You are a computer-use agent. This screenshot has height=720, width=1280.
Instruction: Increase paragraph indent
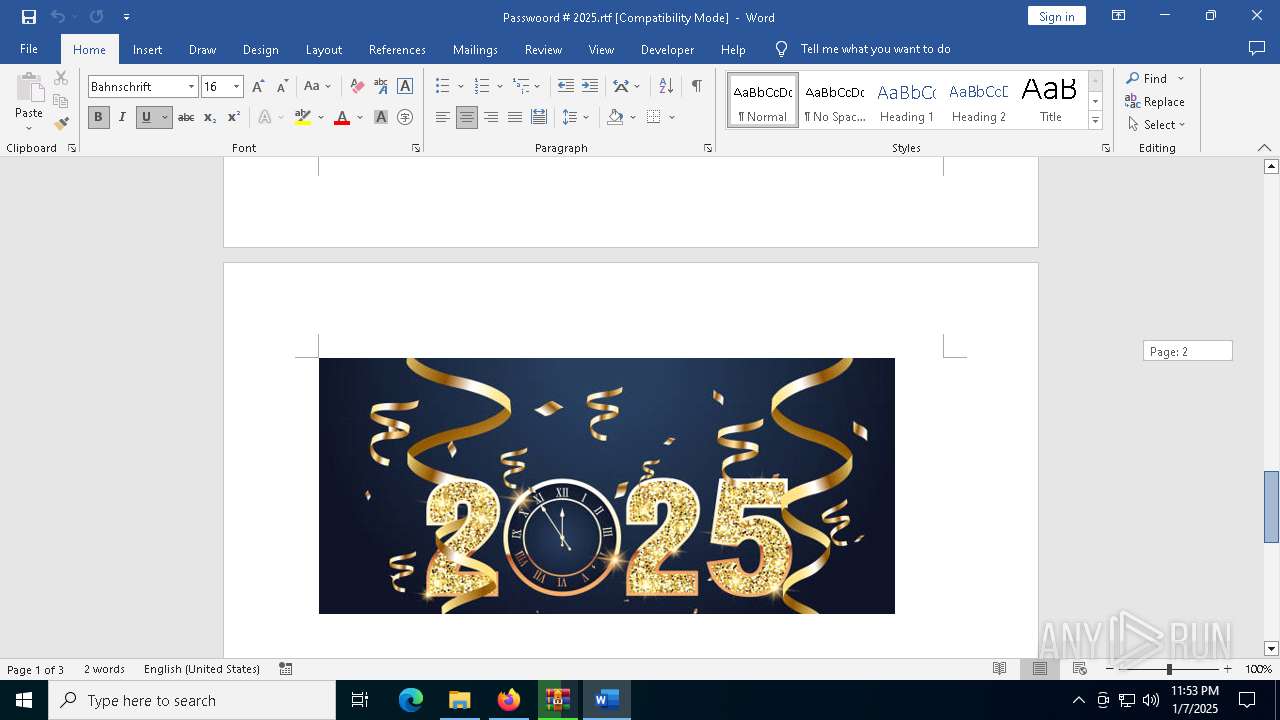(590, 86)
